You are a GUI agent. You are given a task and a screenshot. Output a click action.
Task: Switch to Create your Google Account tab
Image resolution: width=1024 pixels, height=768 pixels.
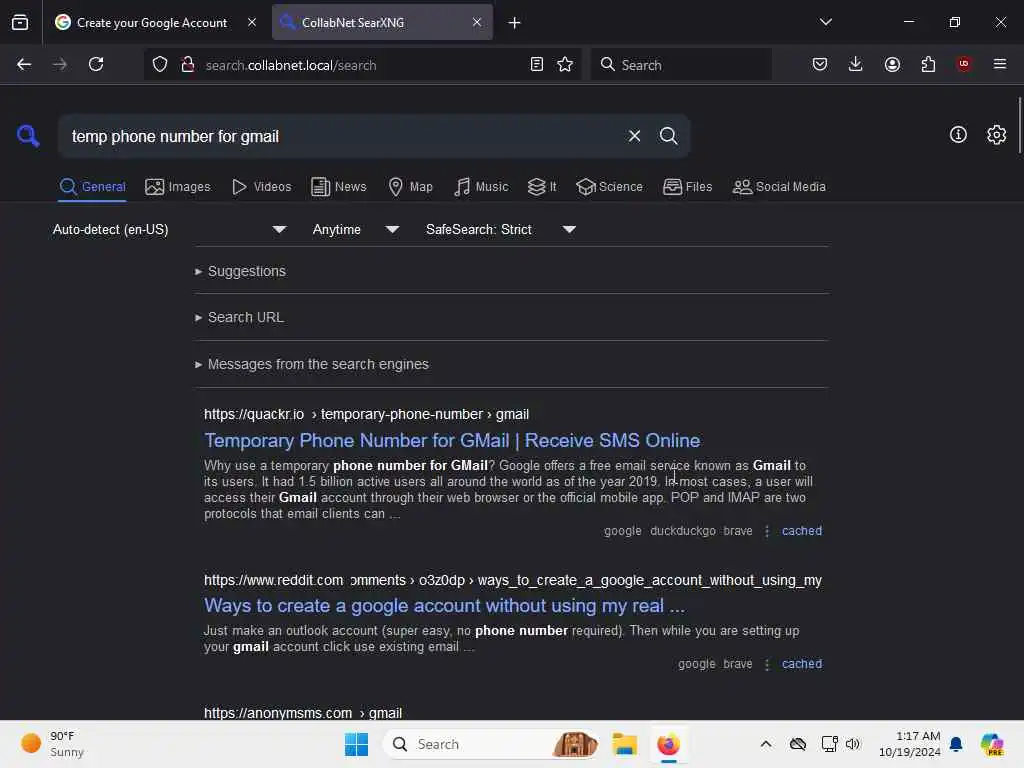coord(152,23)
